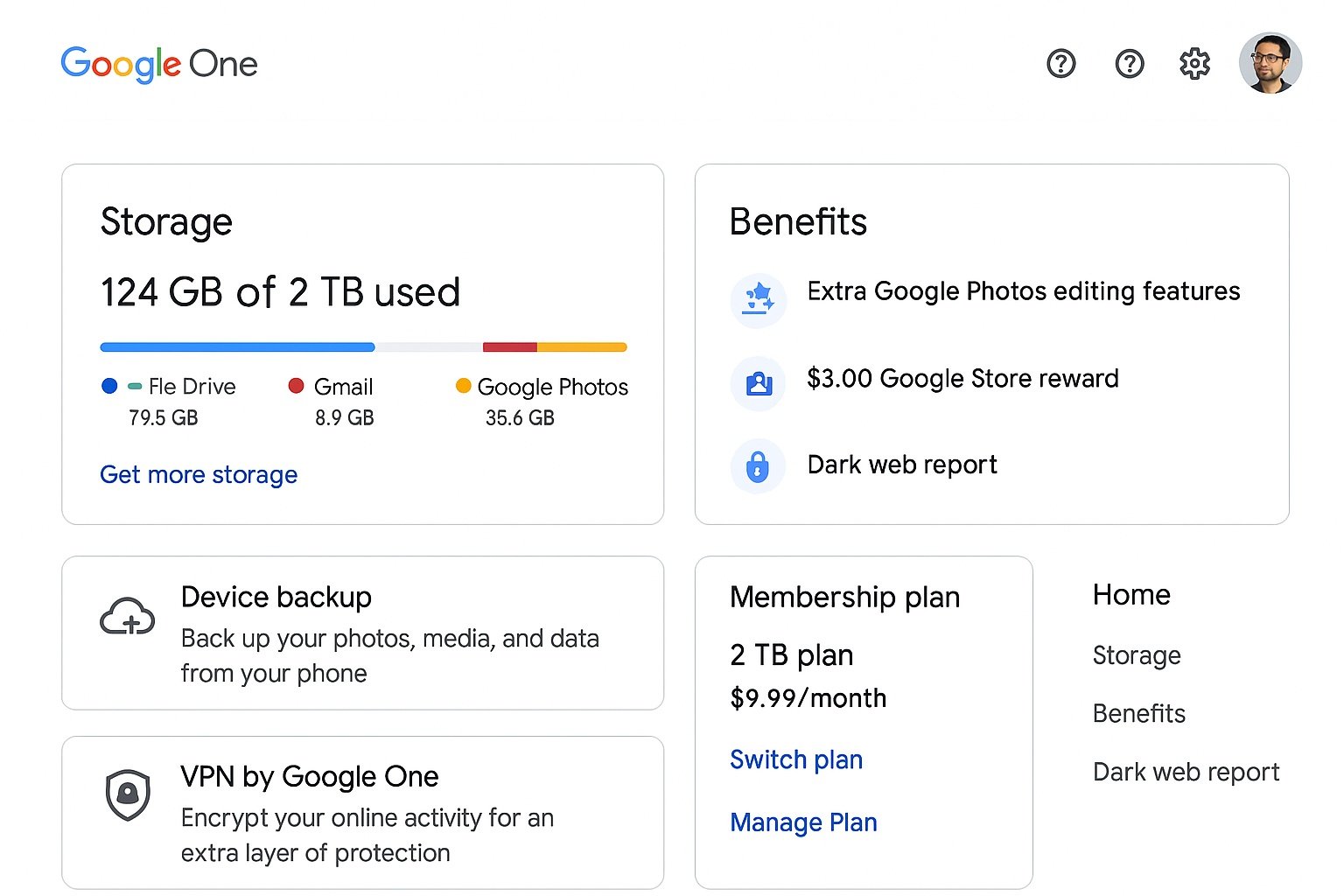Click the yellow Google Photos legend dot
The image size is (1344, 896).
click(464, 386)
